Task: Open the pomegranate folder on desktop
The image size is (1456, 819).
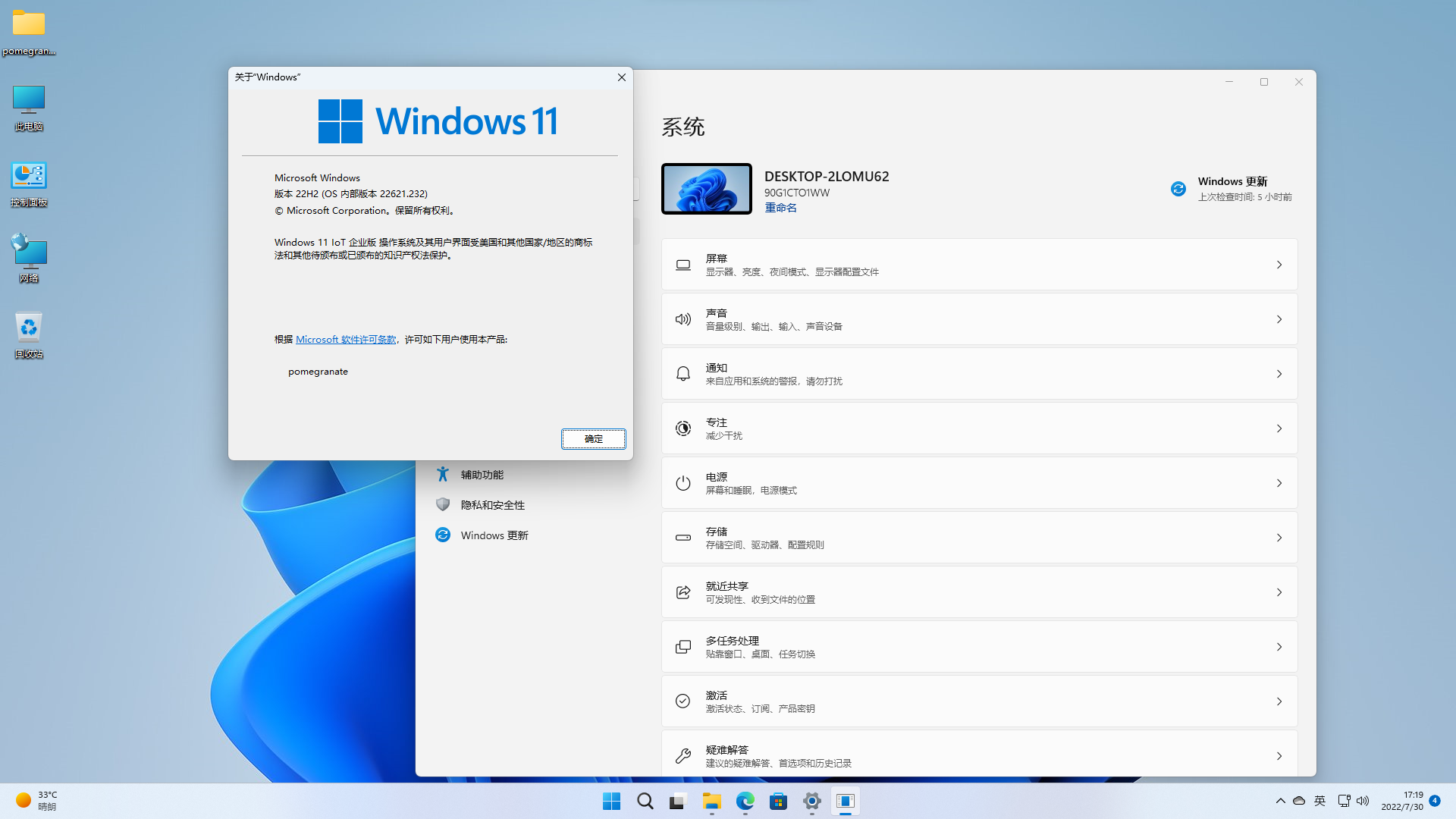Action: pos(29,32)
